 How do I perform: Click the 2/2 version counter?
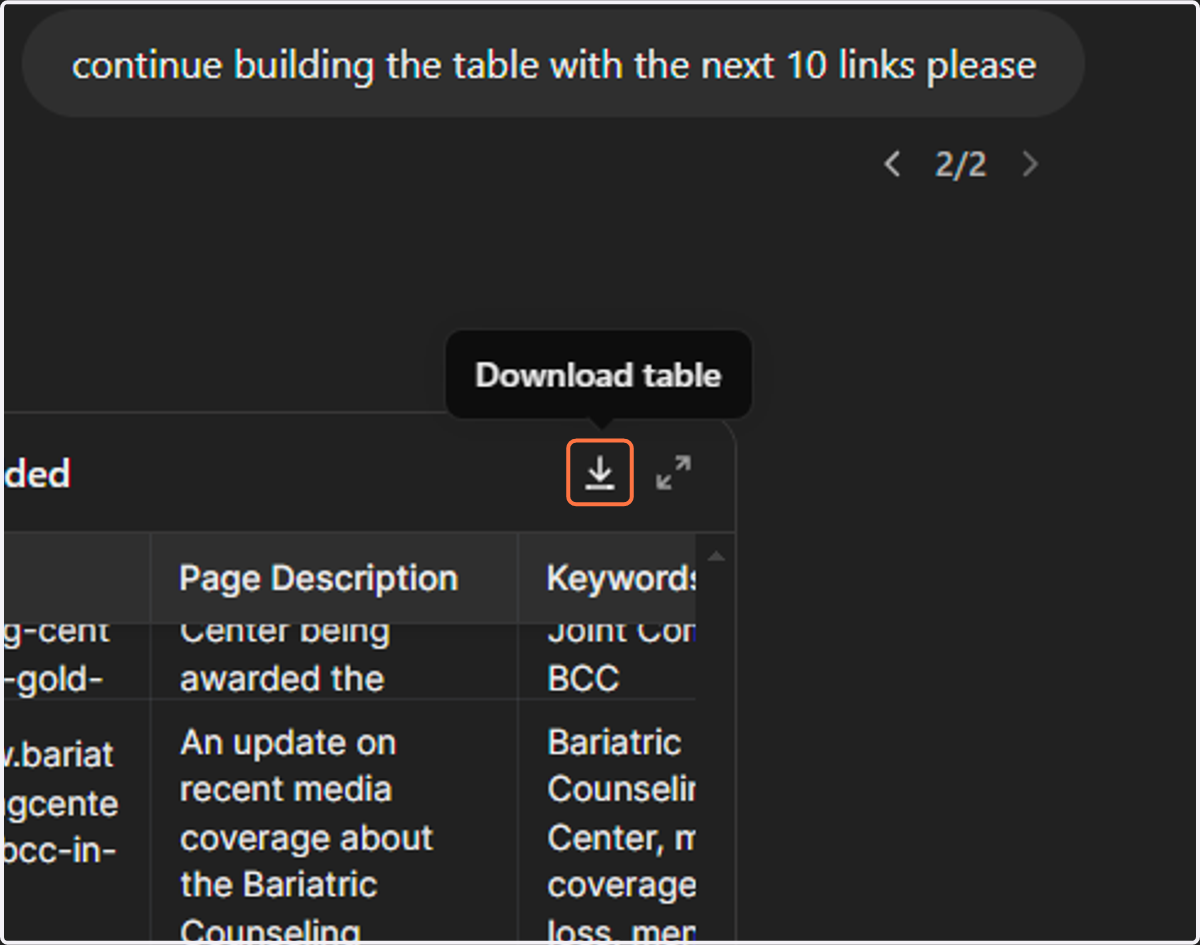click(960, 164)
